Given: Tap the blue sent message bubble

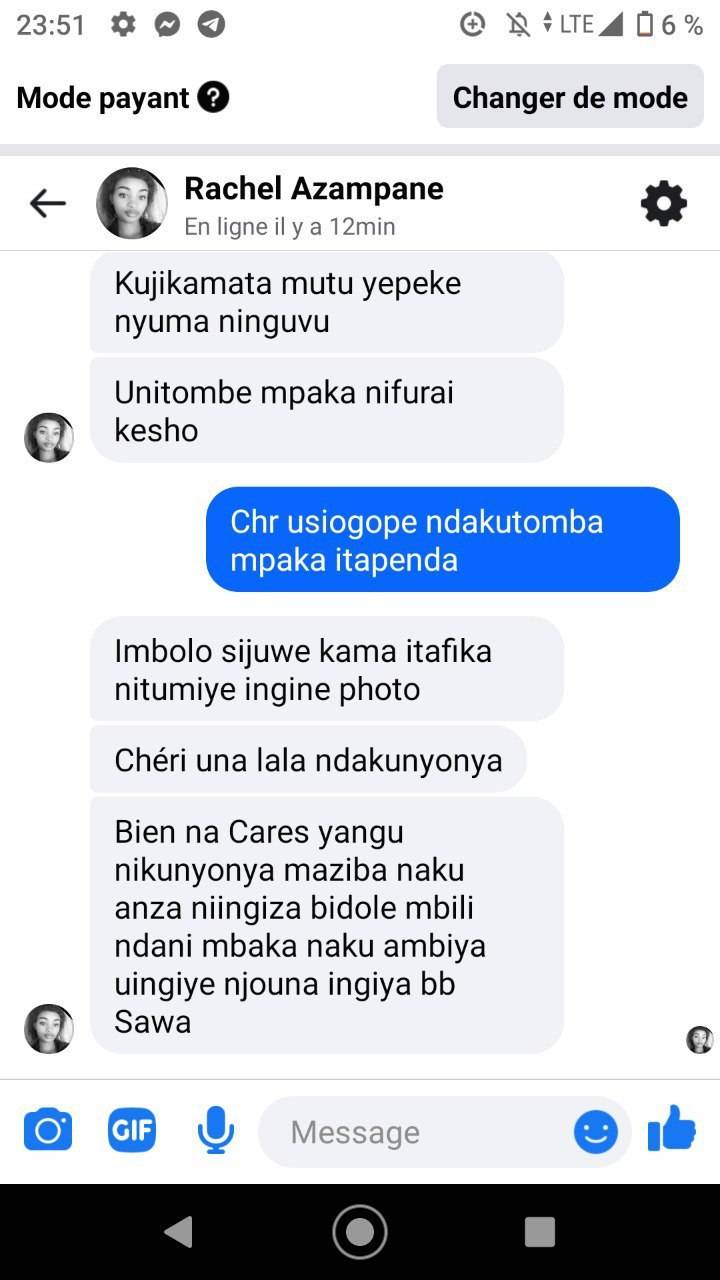Looking at the screenshot, I should [x=443, y=540].
